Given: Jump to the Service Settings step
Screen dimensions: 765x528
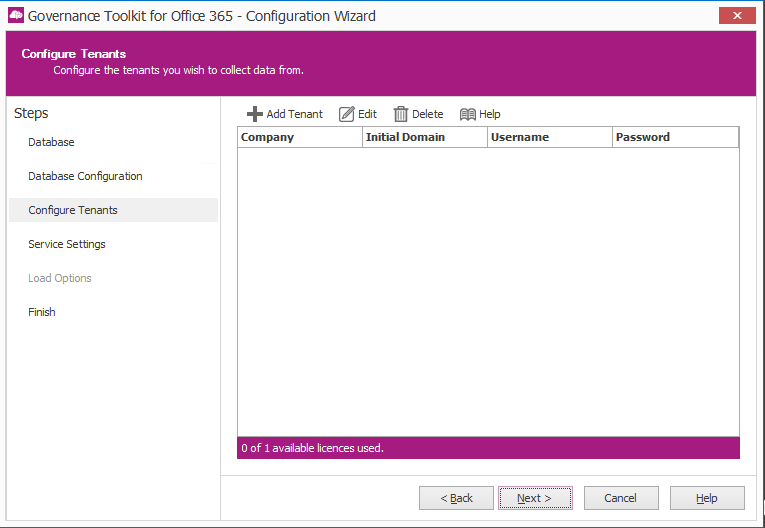Looking at the screenshot, I should pos(67,244).
